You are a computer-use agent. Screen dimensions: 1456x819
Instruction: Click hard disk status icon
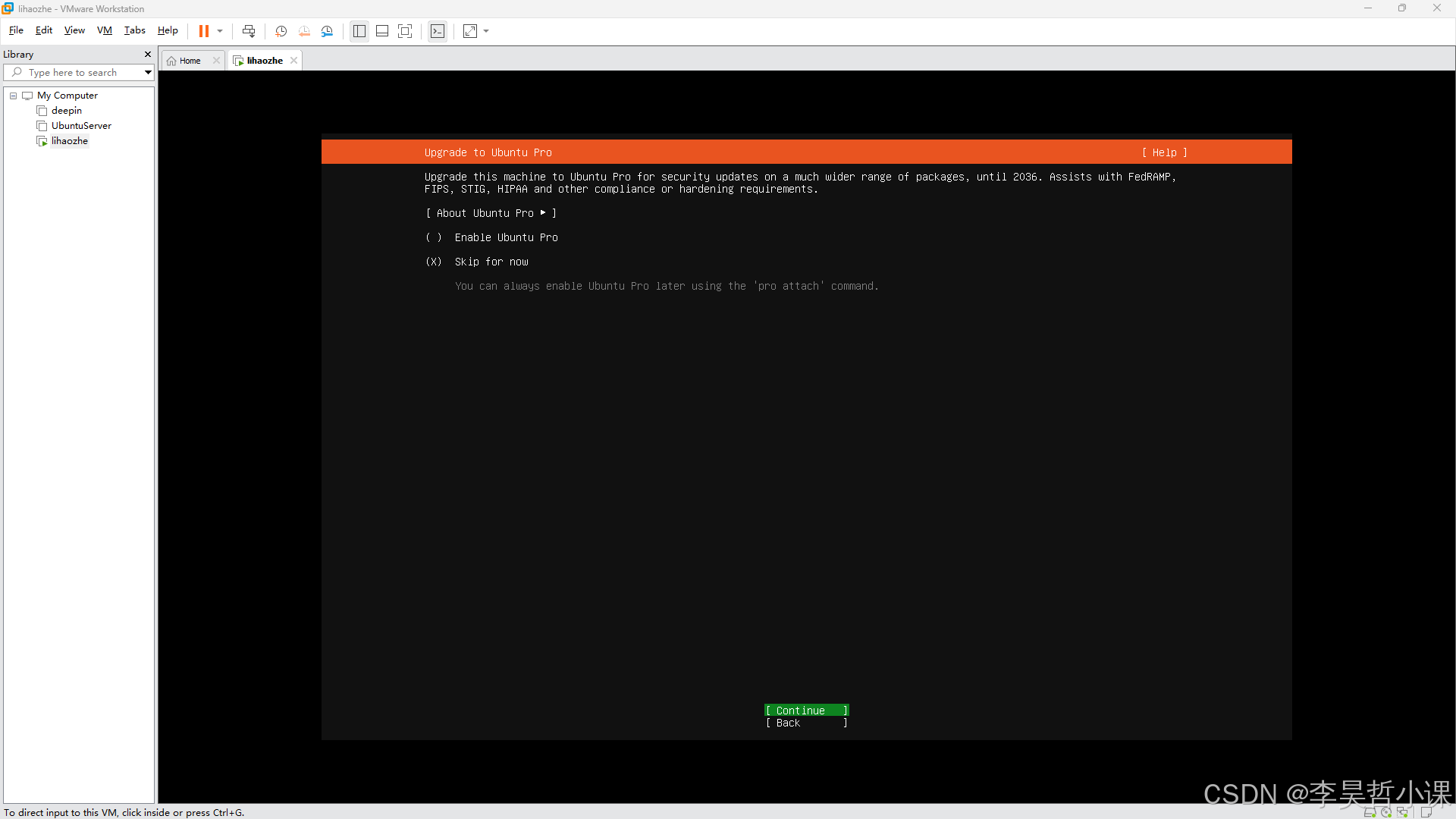1370,812
